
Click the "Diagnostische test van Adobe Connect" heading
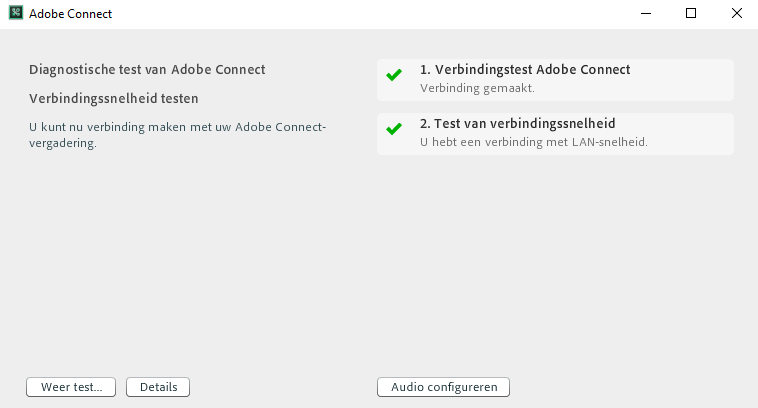[x=147, y=70]
